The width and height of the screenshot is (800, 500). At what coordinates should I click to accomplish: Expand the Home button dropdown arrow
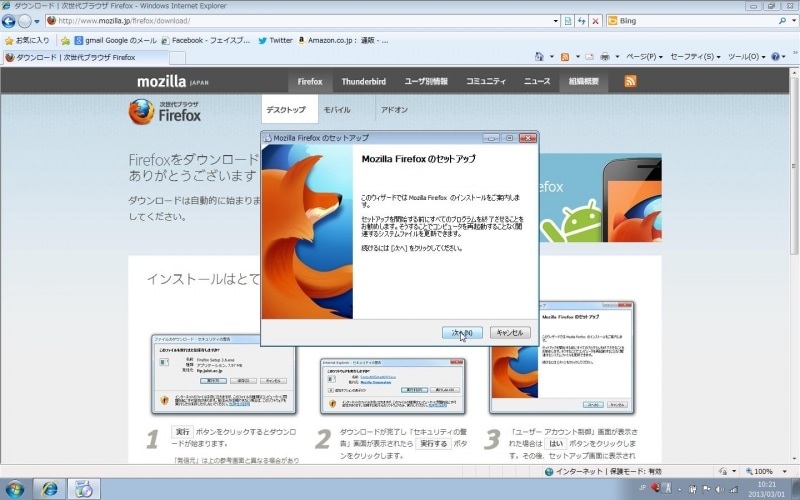tap(552, 57)
